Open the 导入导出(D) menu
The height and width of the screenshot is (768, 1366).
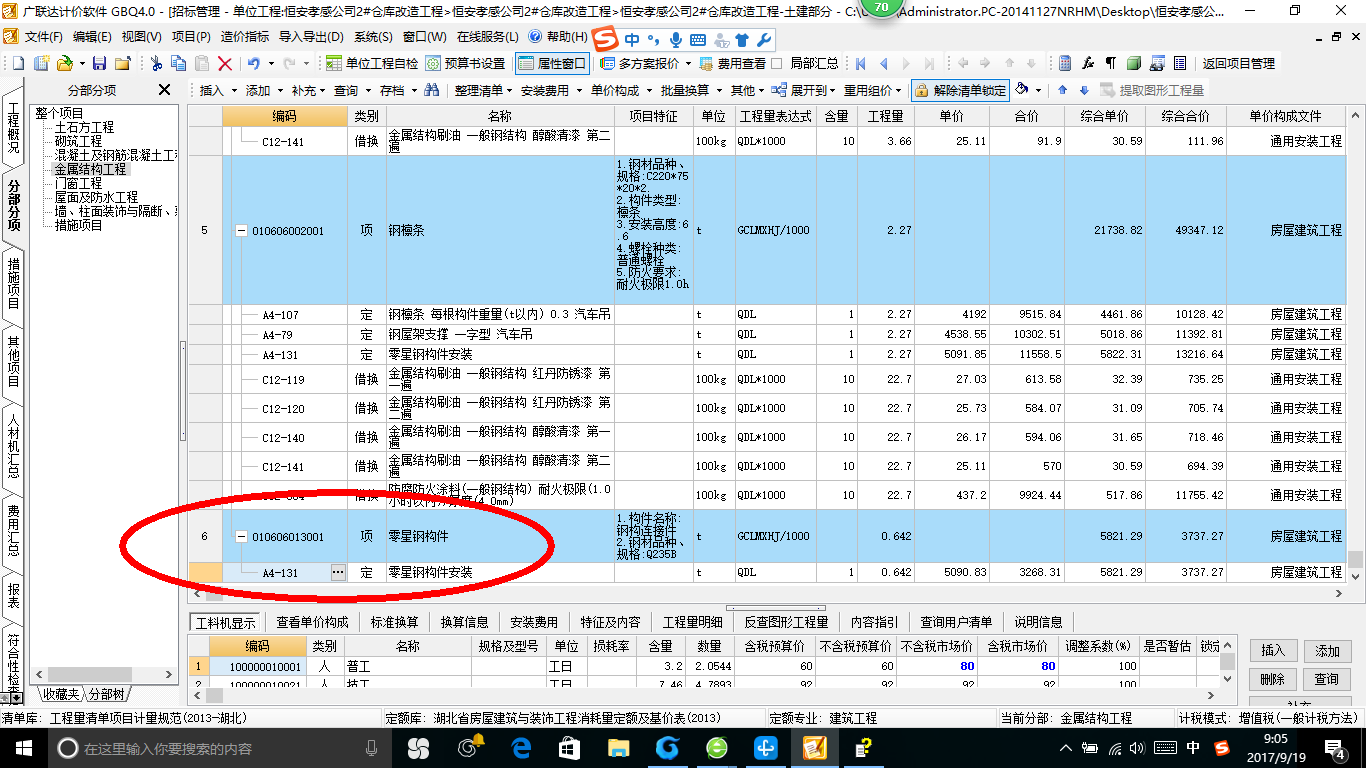coord(311,36)
